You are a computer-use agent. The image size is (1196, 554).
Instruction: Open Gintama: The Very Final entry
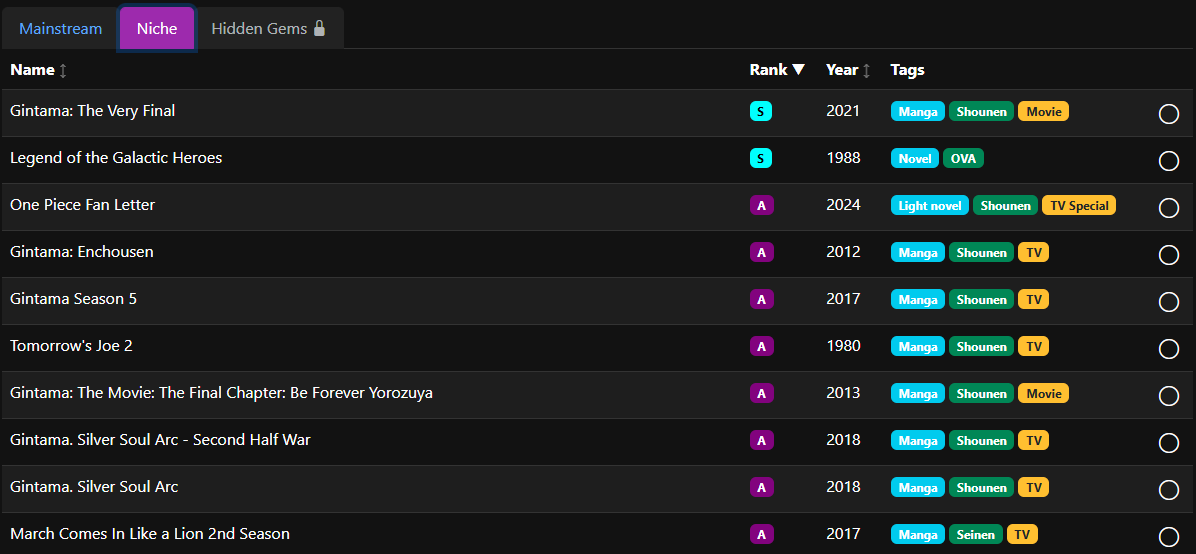point(92,111)
